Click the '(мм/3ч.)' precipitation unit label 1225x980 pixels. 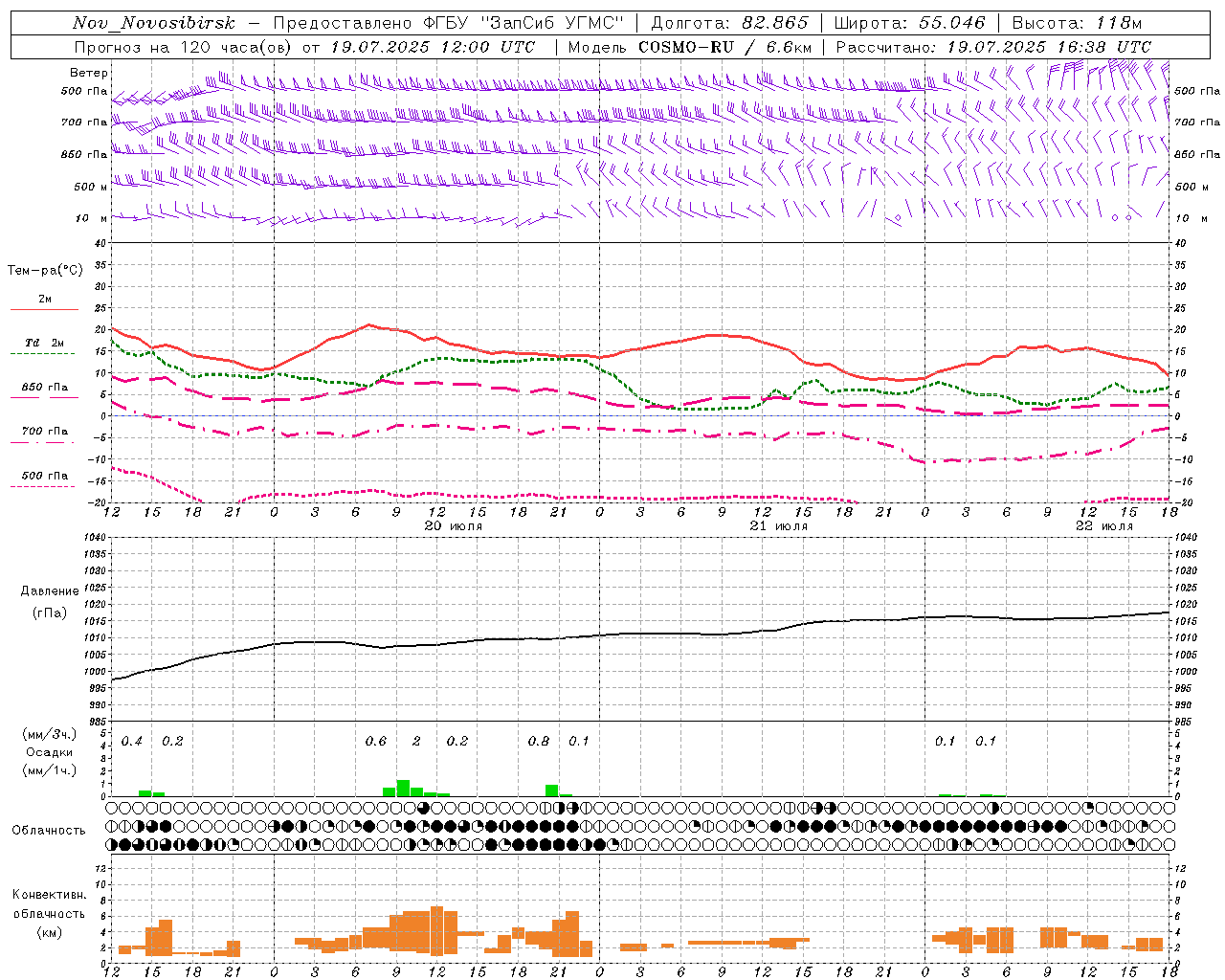(50, 734)
